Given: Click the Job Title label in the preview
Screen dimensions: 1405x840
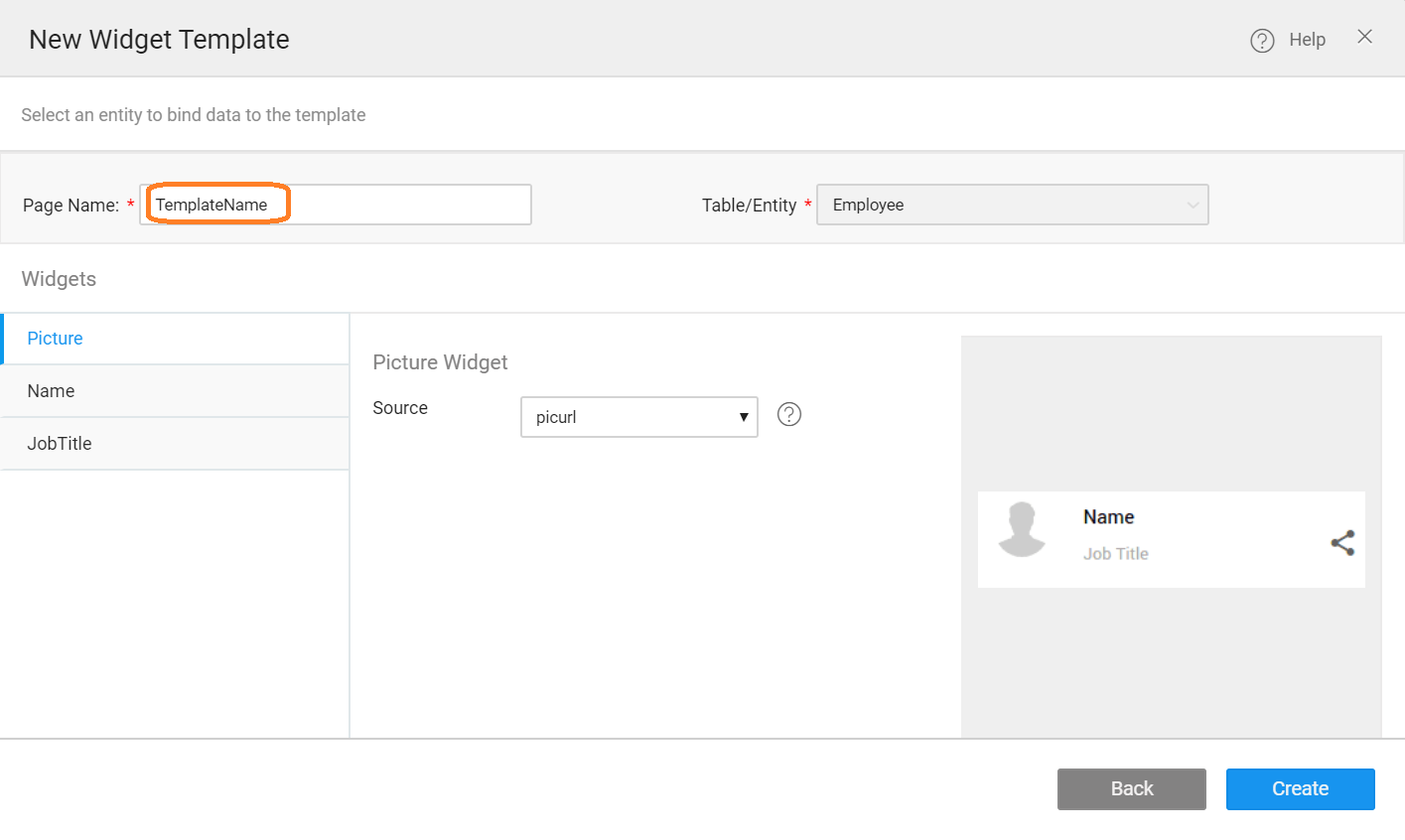Looking at the screenshot, I should click(x=1115, y=553).
